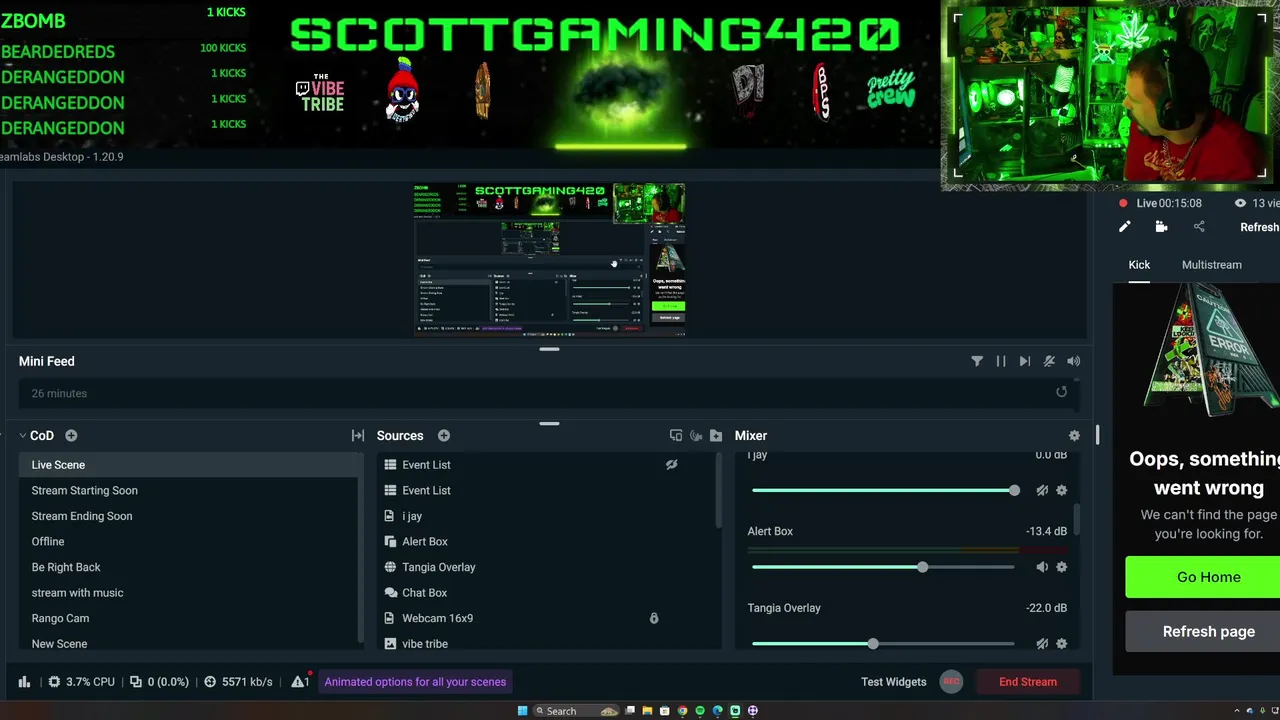Select the Tangia Overlay source
Image resolution: width=1280 pixels, height=720 pixels.
point(548,567)
